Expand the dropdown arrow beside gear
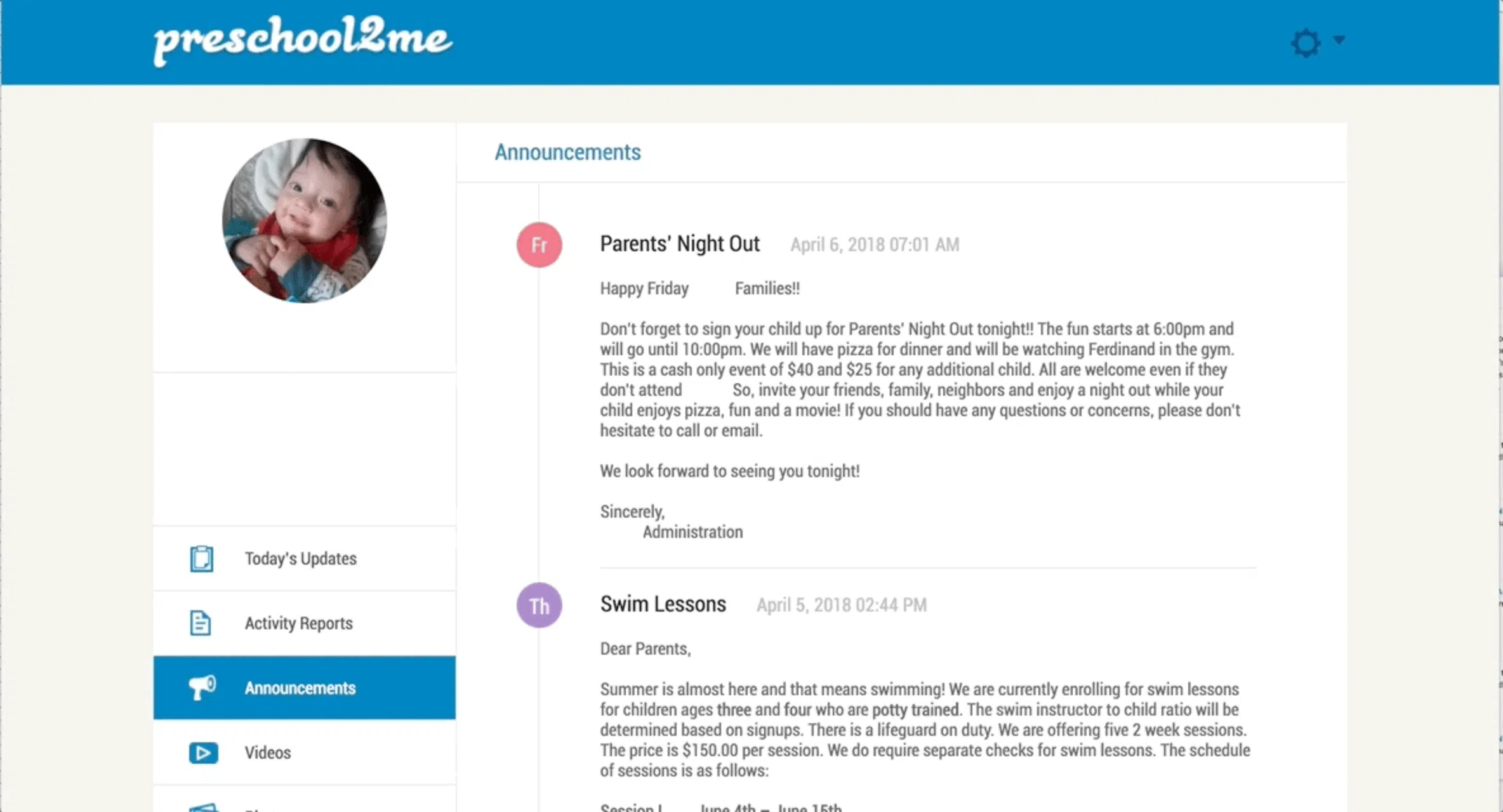 click(1339, 40)
